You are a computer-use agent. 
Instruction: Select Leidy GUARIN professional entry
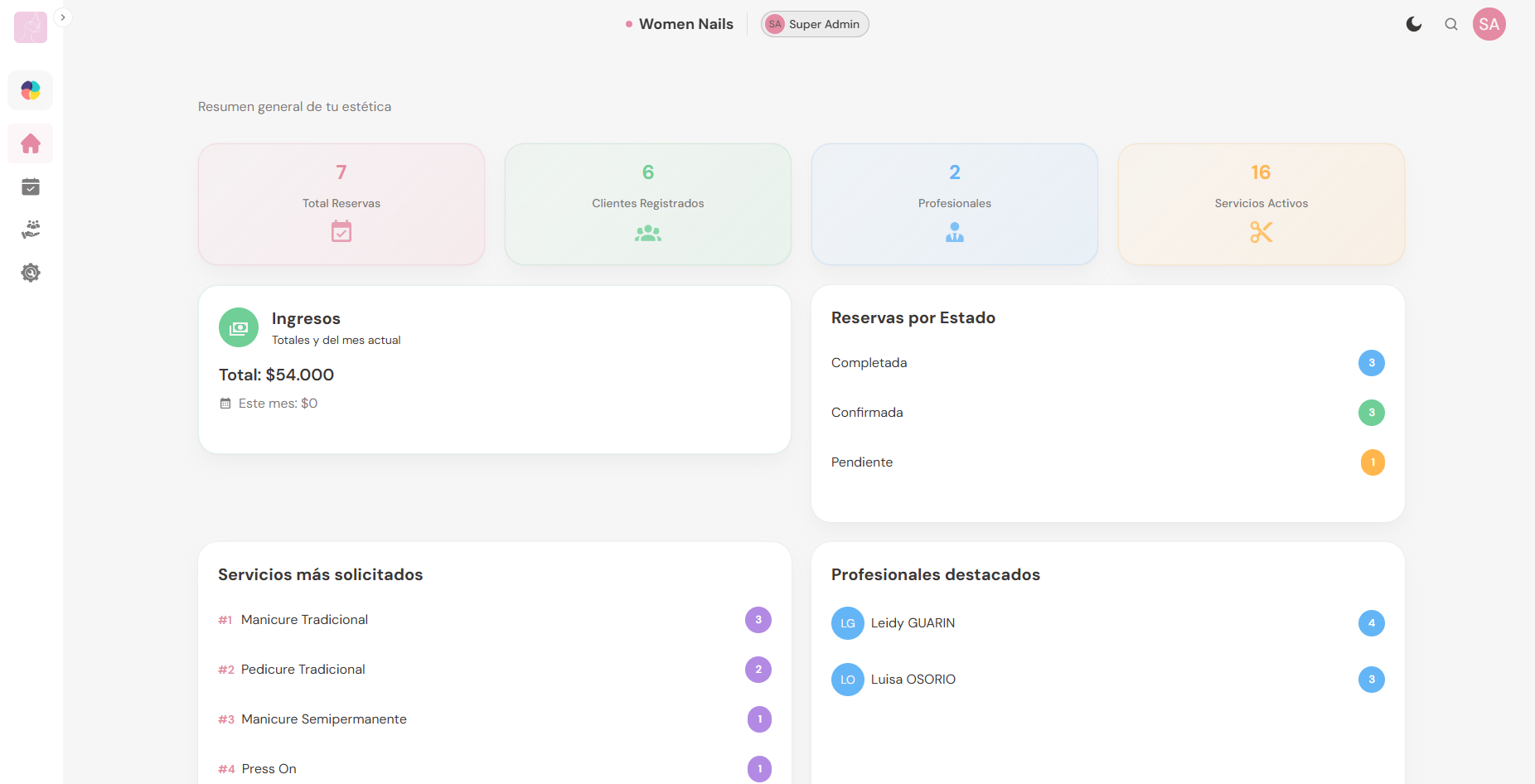pyautogui.click(x=913, y=623)
